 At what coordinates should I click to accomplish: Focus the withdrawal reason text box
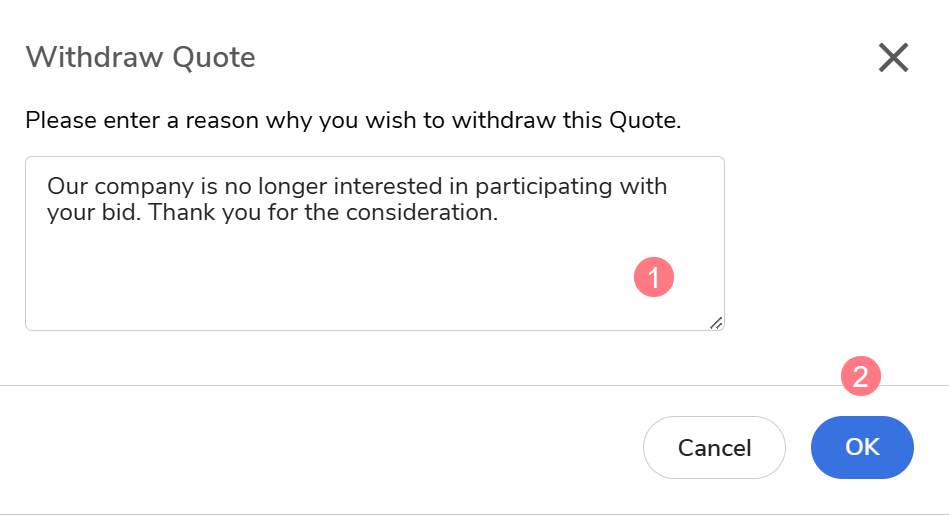375,243
